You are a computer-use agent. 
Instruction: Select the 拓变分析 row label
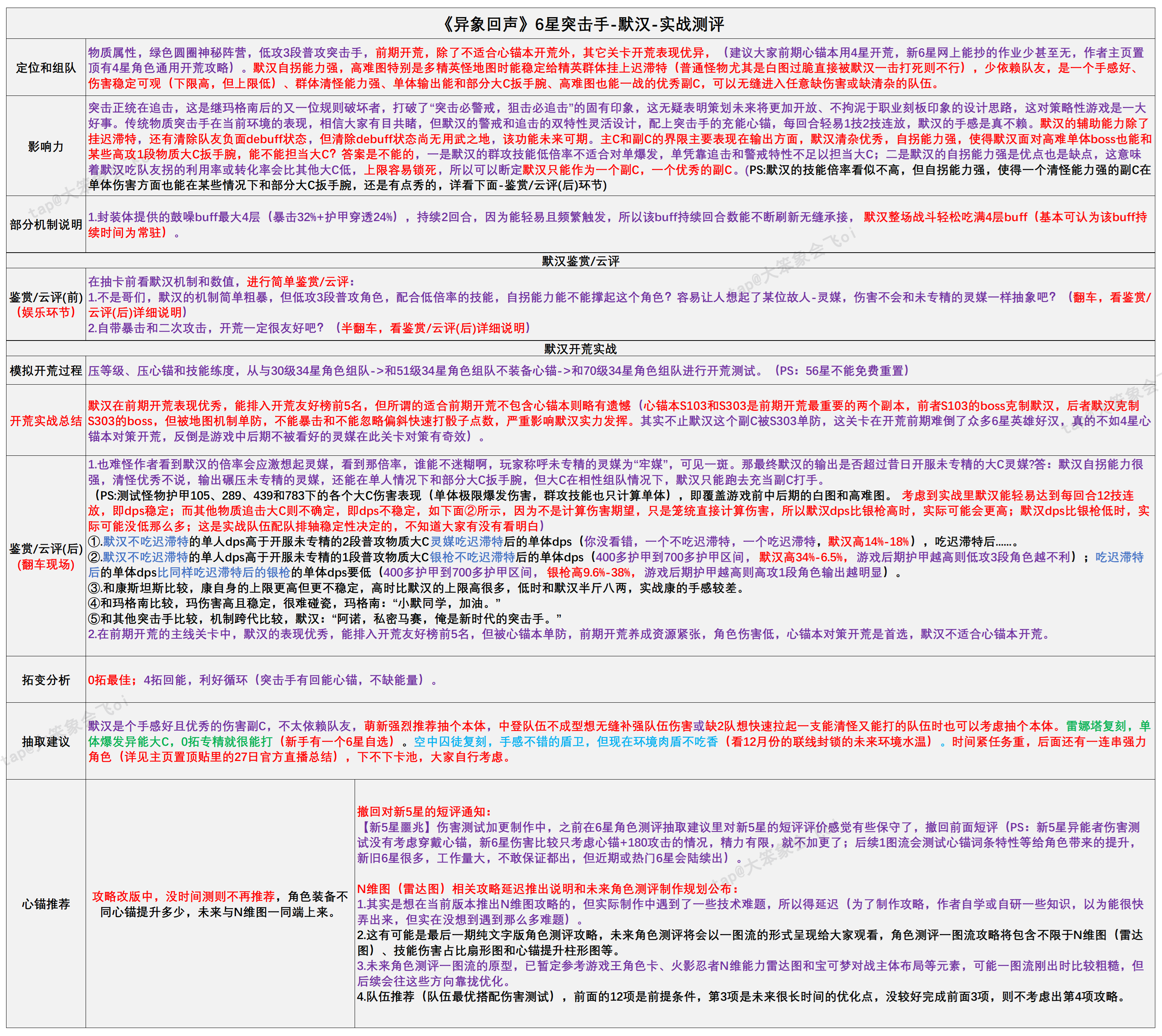pos(46,680)
